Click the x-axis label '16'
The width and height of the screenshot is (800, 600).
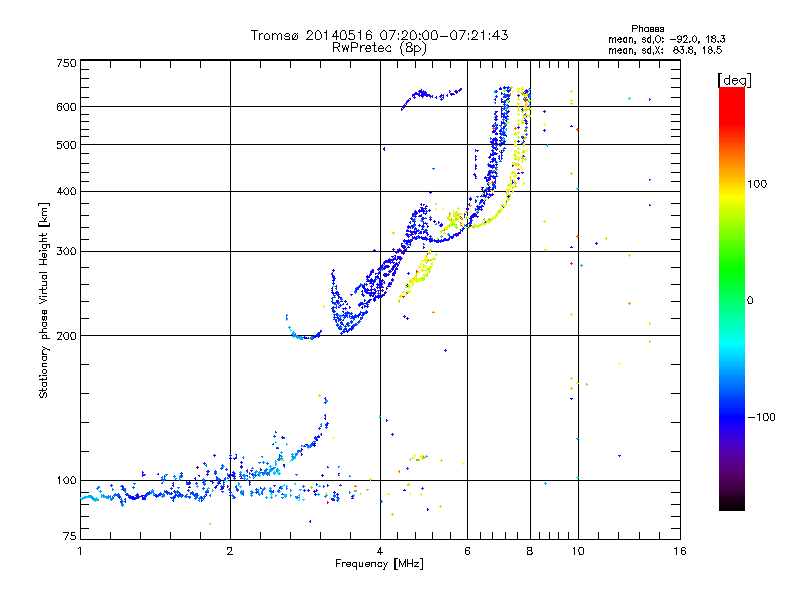pyautogui.click(x=680, y=551)
